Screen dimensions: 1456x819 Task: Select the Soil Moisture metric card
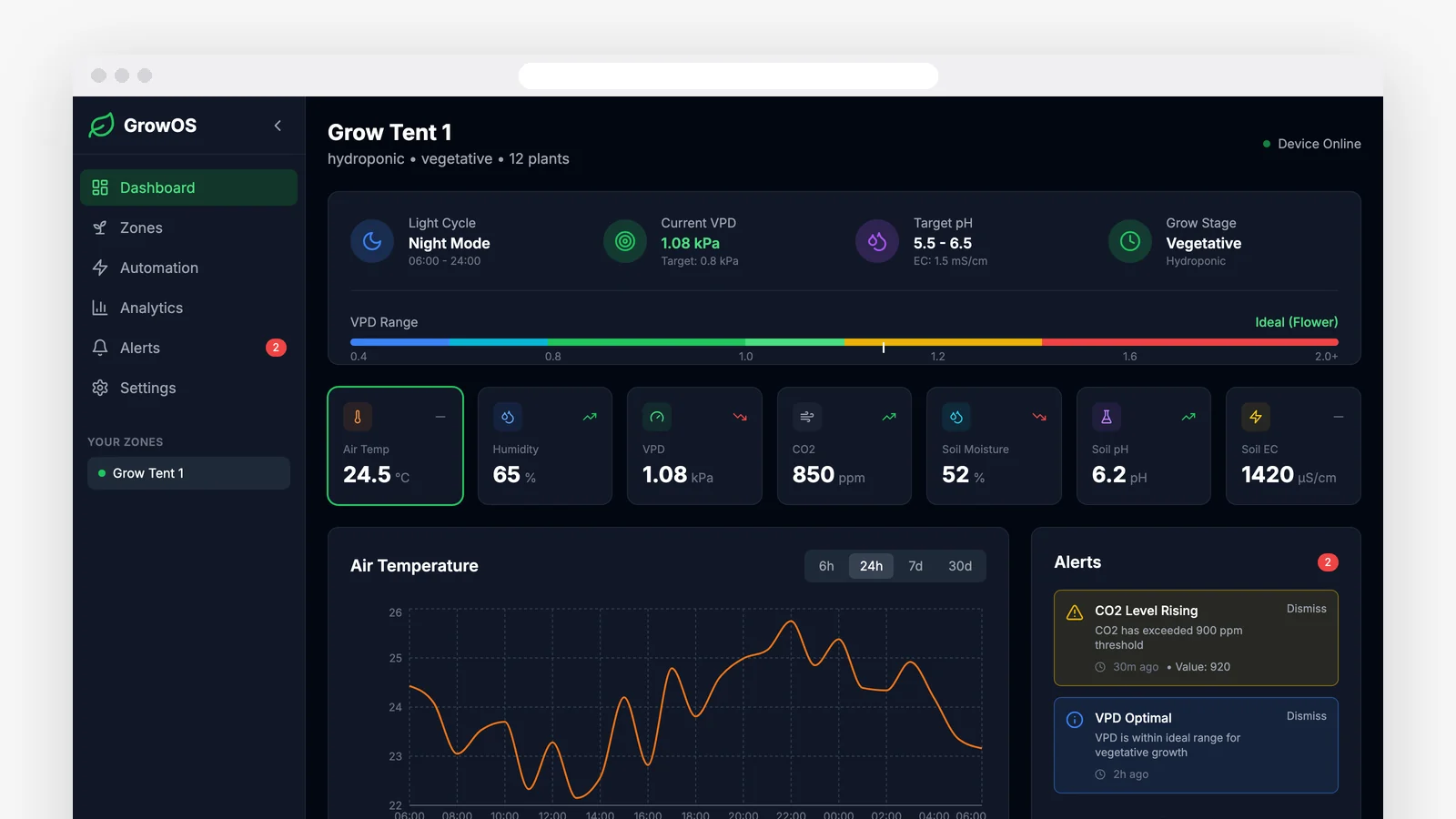point(994,446)
